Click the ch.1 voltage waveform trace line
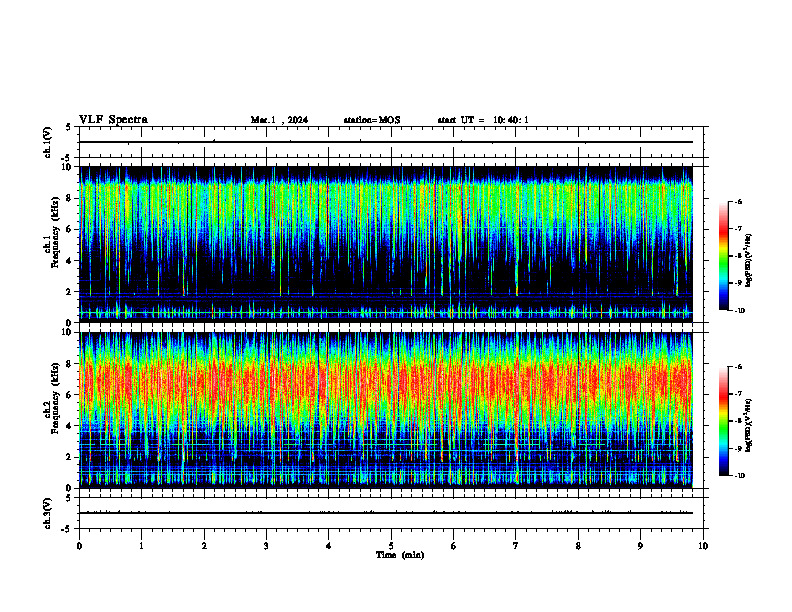792x612 pixels. pos(386,142)
